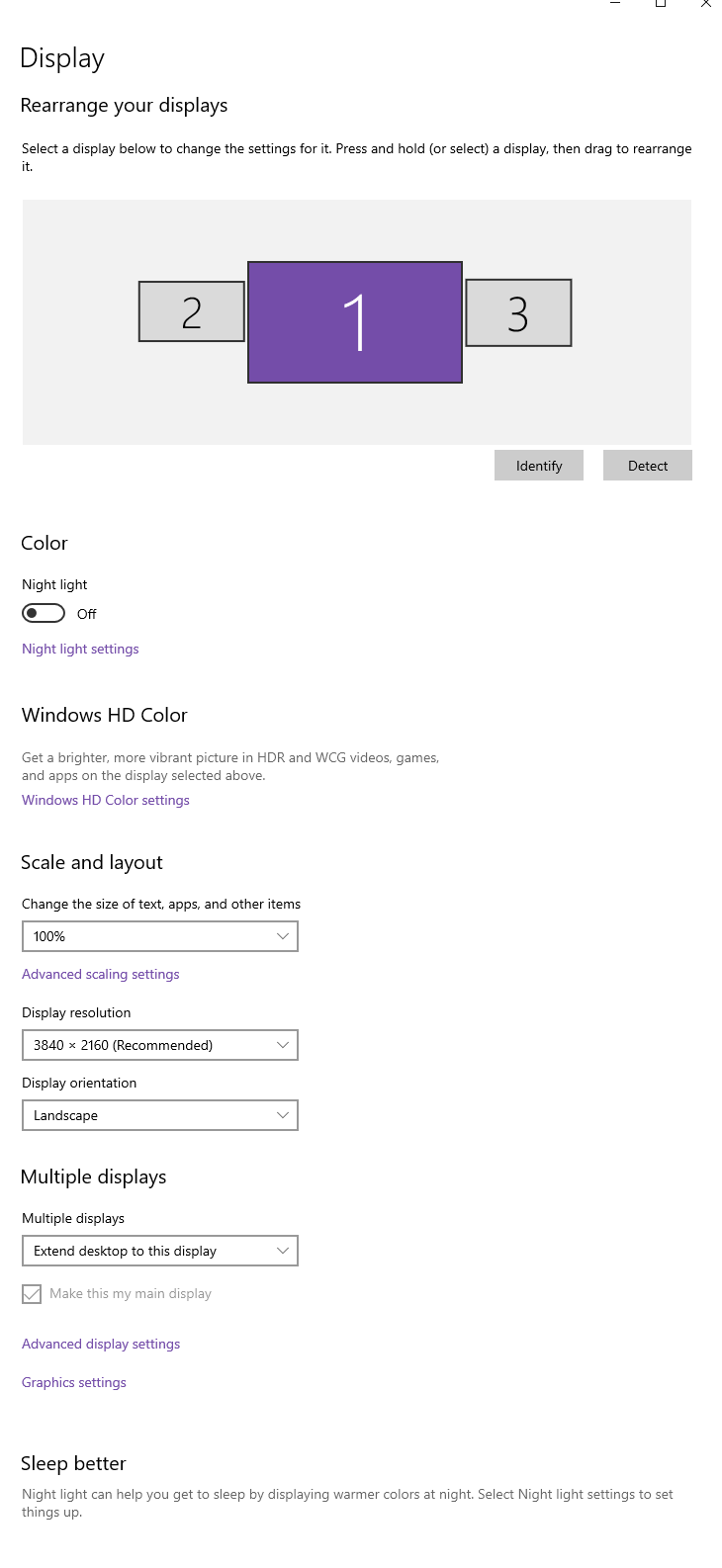Open the Display resolution dropdown
This screenshot has width=722, height=1568.
160,1045
